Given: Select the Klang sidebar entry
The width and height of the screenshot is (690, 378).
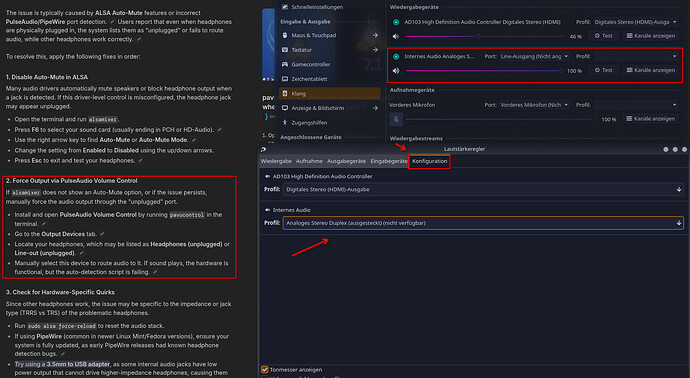Looking at the screenshot, I should (330, 93).
